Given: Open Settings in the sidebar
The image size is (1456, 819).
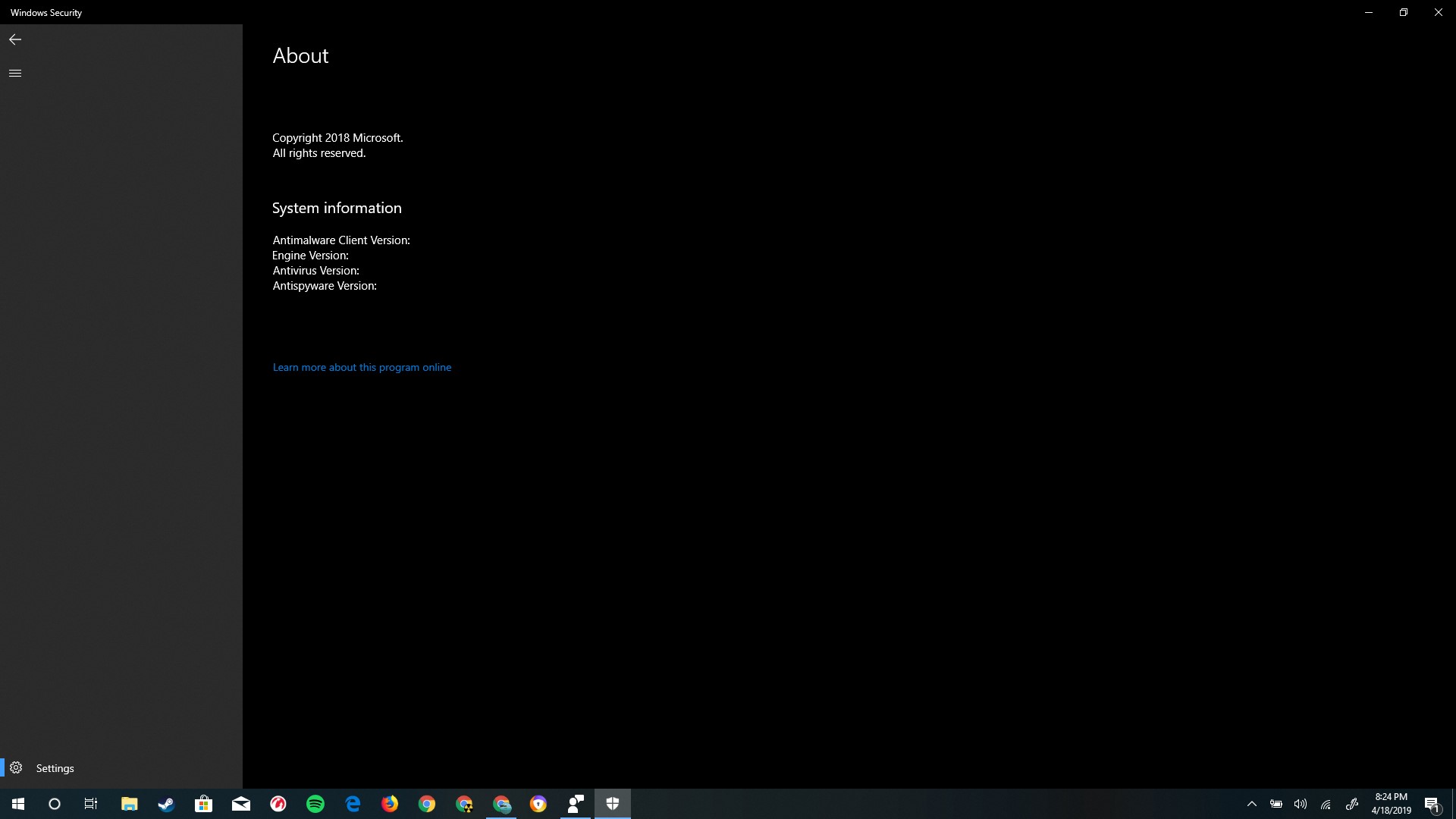Looking at the screenshot, I should point(121,768).
